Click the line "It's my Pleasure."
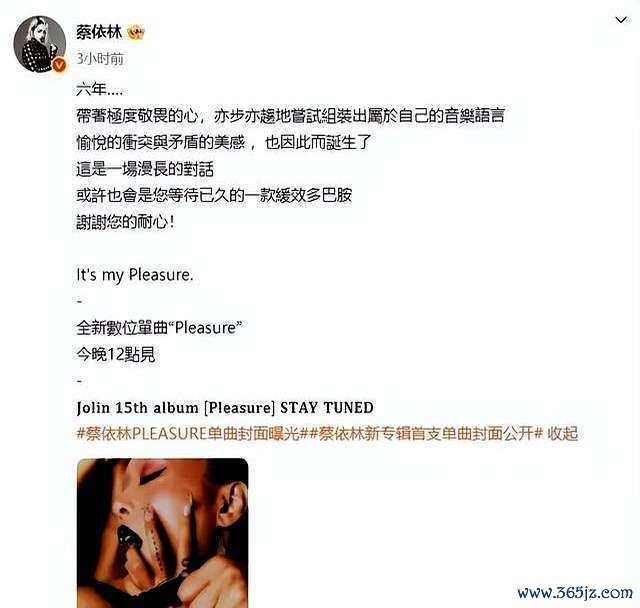 point(135,275)
